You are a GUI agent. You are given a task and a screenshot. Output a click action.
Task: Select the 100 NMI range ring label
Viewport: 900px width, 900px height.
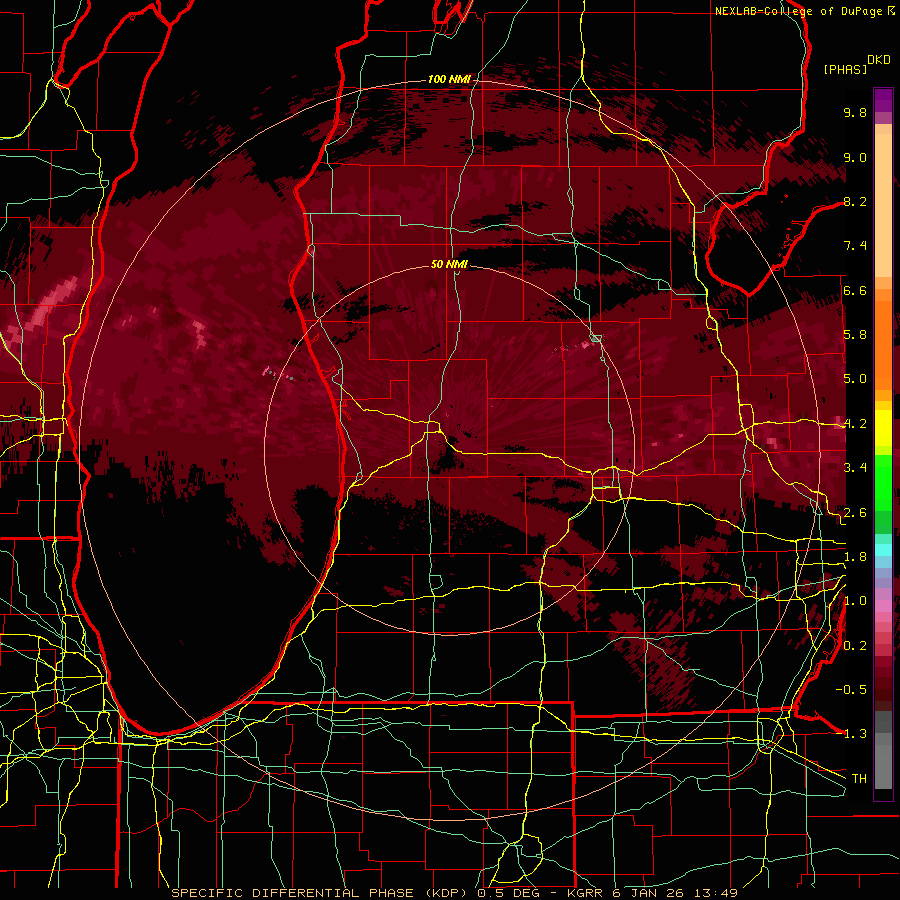tap(448, 79)
